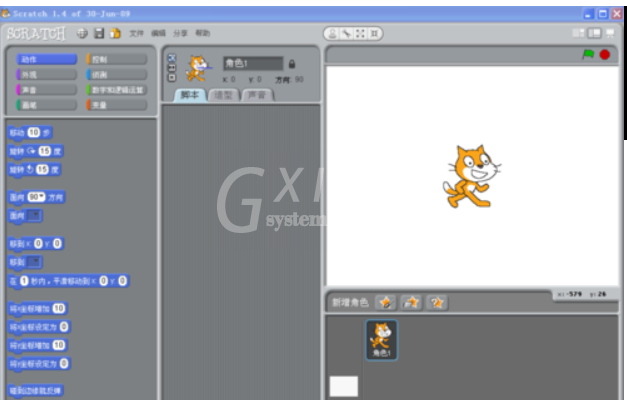
Task: Select the 控制 block category
Action: (x=117, y=59)
